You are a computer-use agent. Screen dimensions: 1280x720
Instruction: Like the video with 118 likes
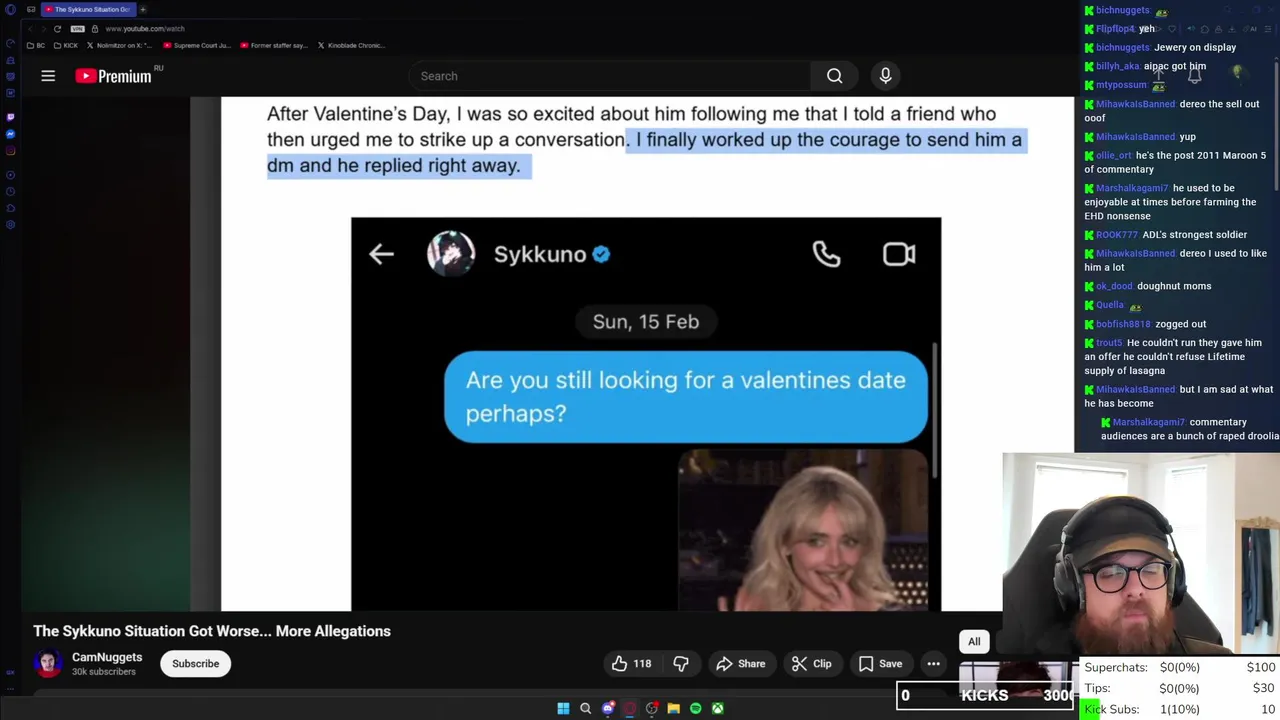(x=631, y=664)
